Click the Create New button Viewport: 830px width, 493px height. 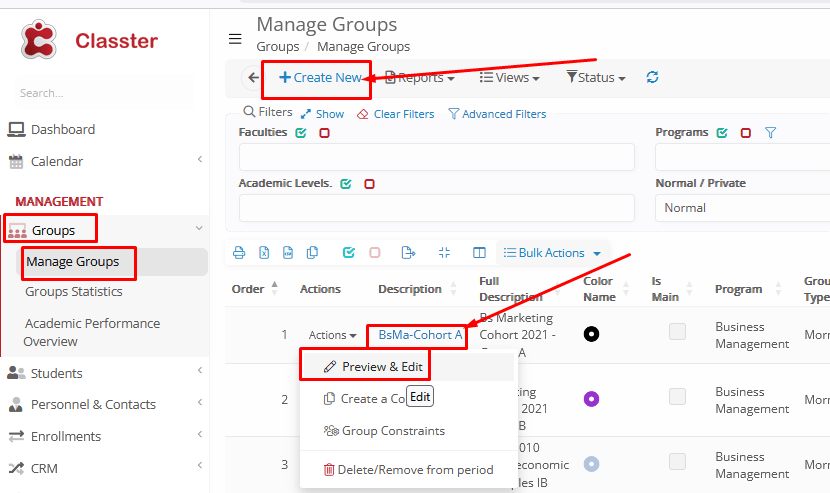[319, 77]
